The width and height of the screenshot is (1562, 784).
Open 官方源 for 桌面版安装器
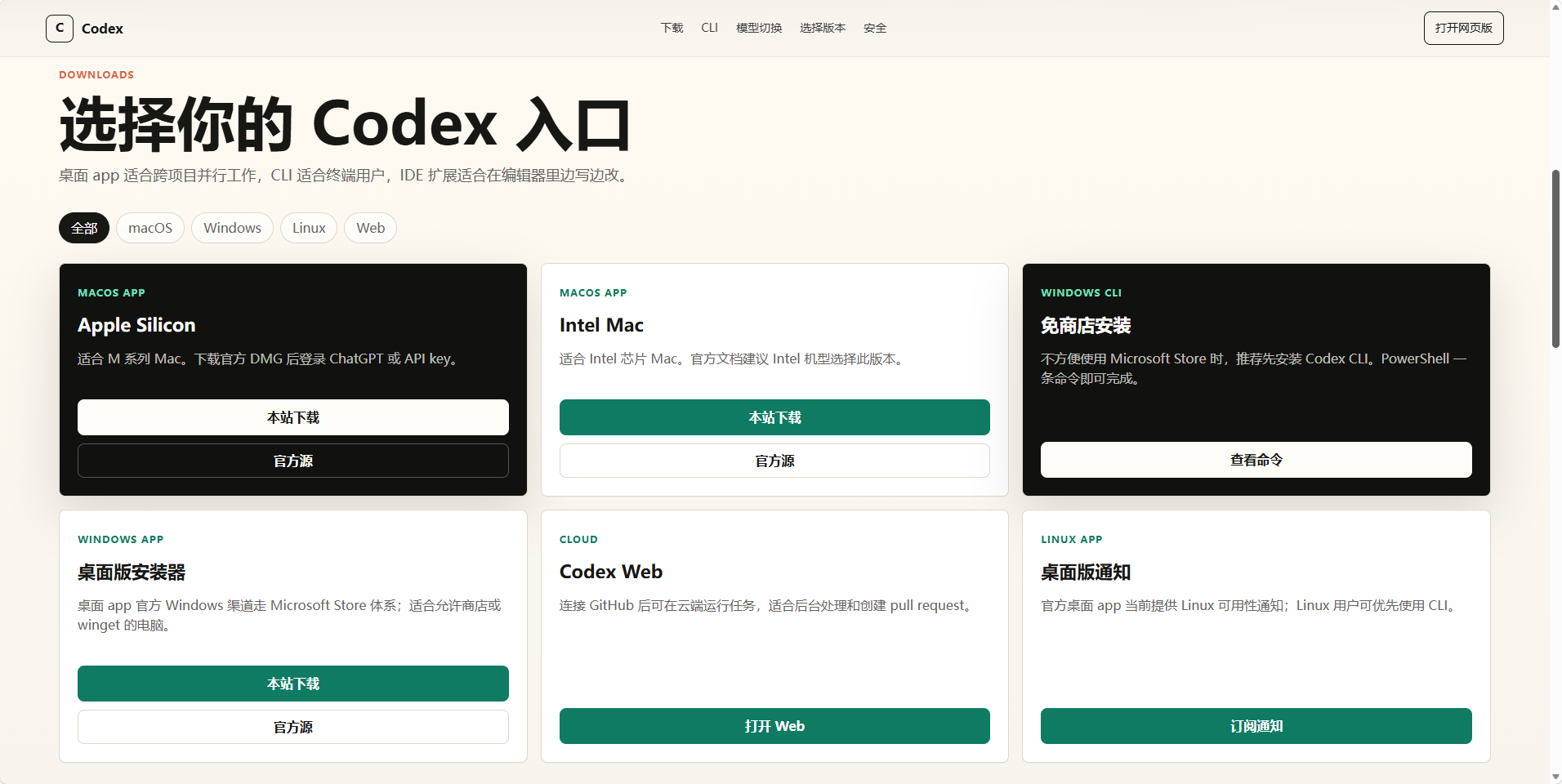(x=293, y=727)
